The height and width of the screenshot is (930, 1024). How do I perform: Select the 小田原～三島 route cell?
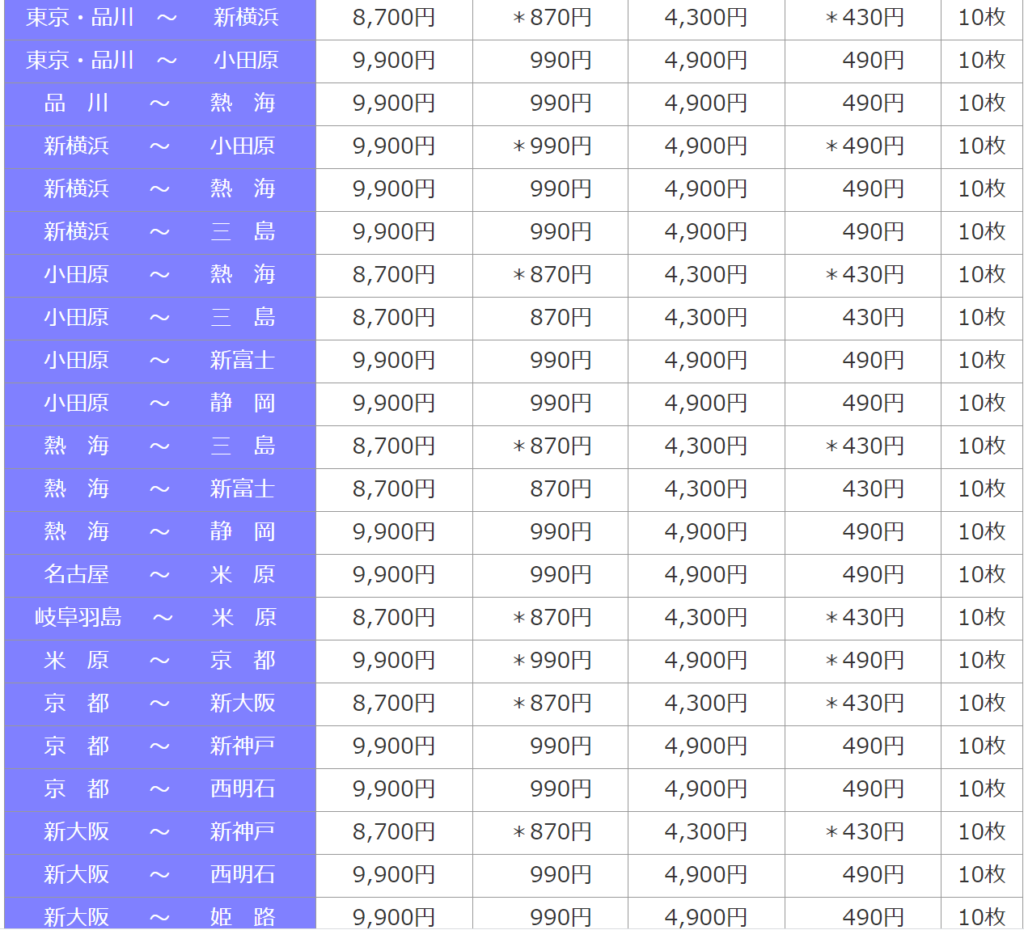click(x=160, y=318)
